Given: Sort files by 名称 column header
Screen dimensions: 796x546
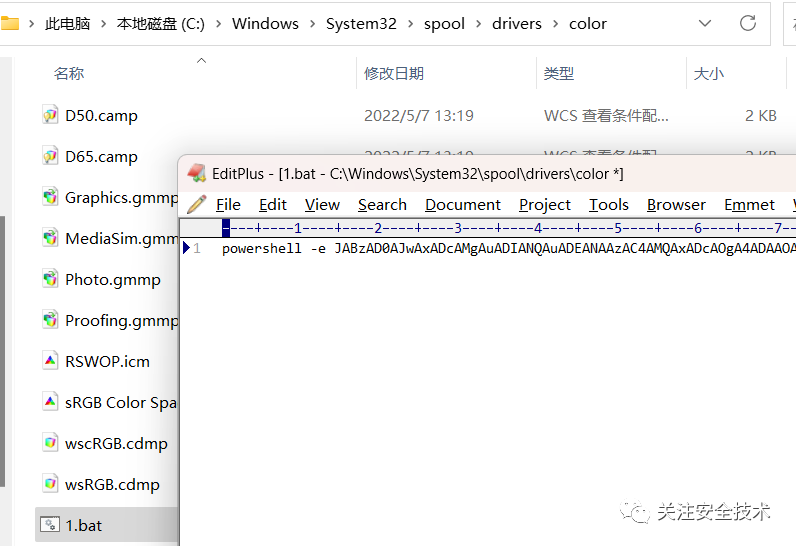Looking at the screenshot, I should [69, 74].
